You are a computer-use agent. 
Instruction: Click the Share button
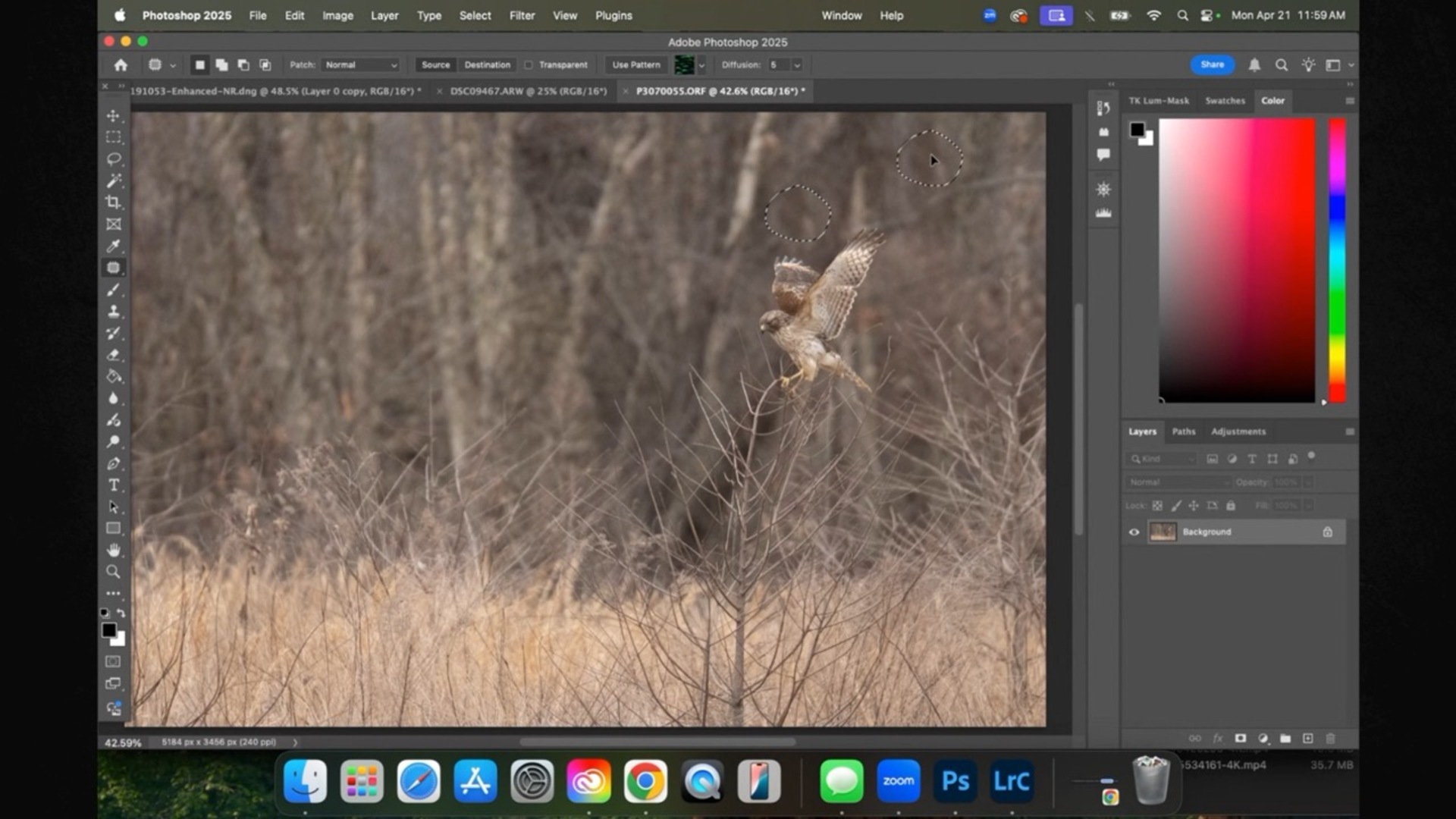(x=1211, y=64)
